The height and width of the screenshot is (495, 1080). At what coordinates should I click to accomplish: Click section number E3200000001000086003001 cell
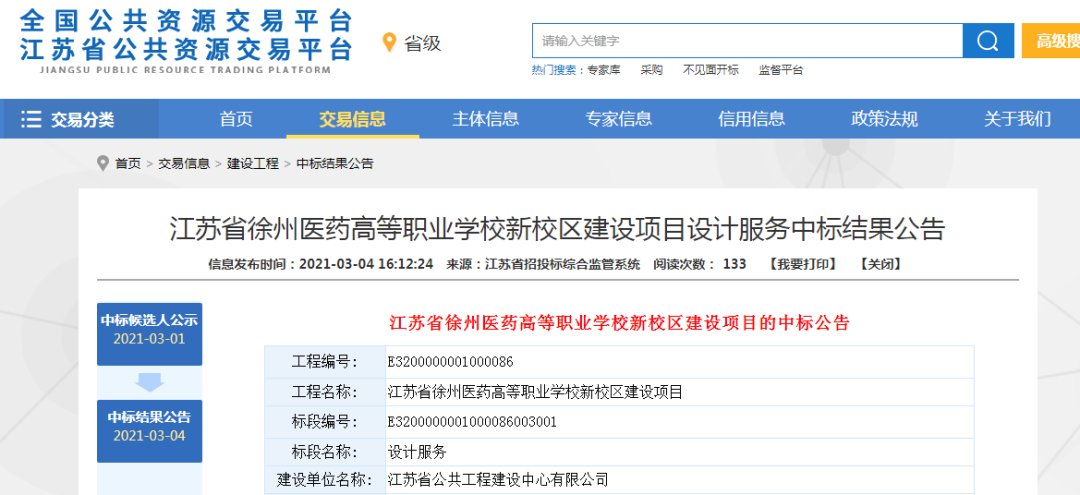pyautogui.click(x=680, y=422)
